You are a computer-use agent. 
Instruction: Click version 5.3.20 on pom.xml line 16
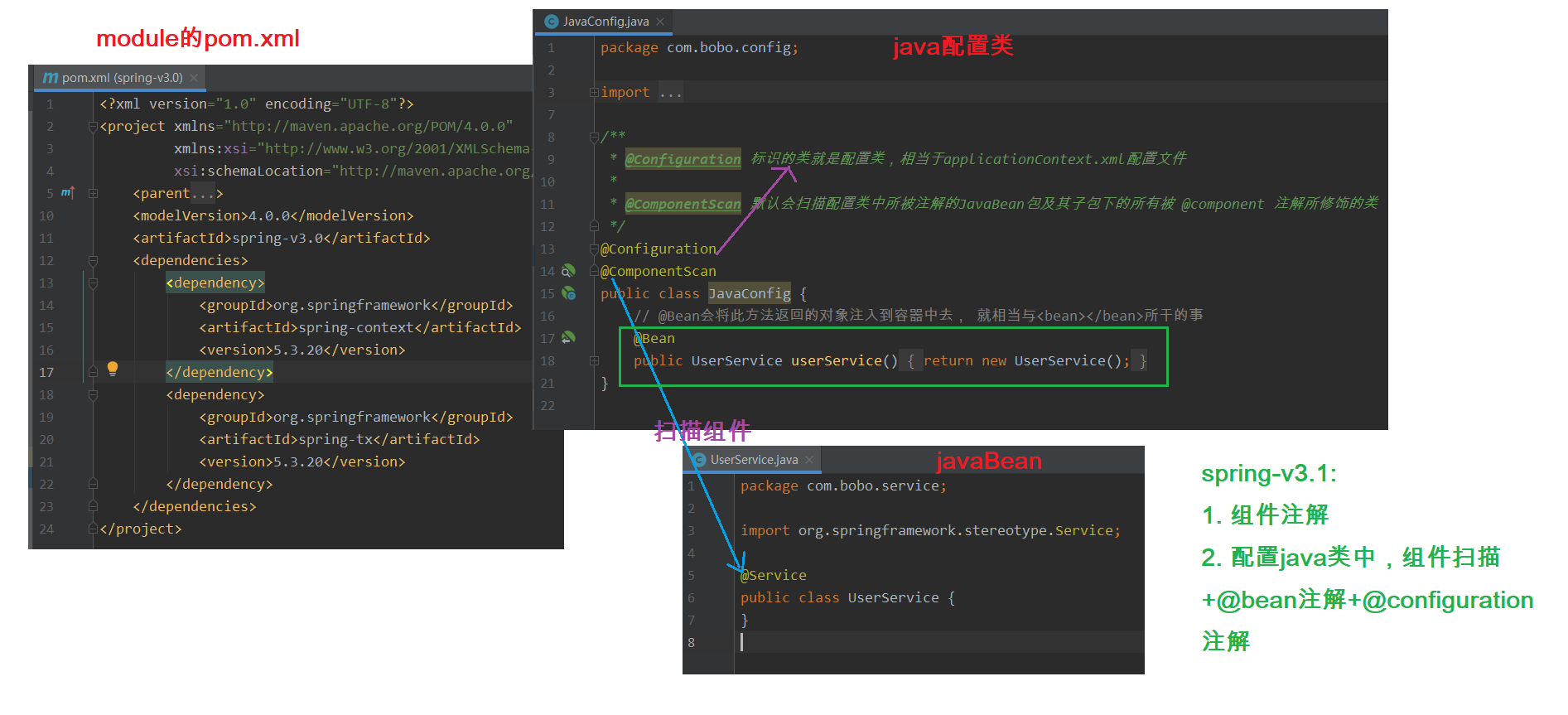click(298, 350)
